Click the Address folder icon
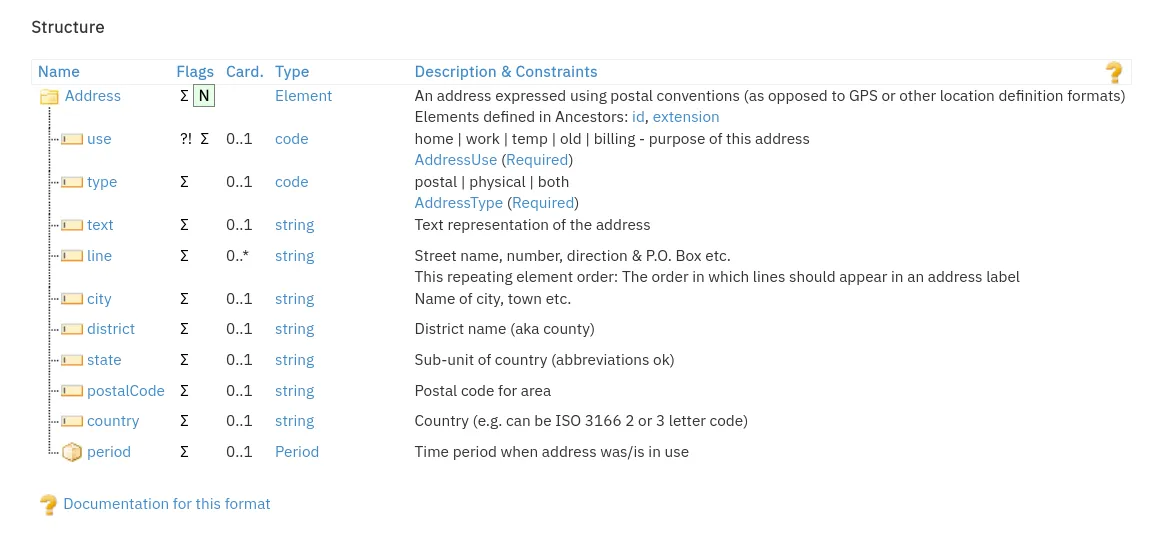 click(x=49, y=97)
